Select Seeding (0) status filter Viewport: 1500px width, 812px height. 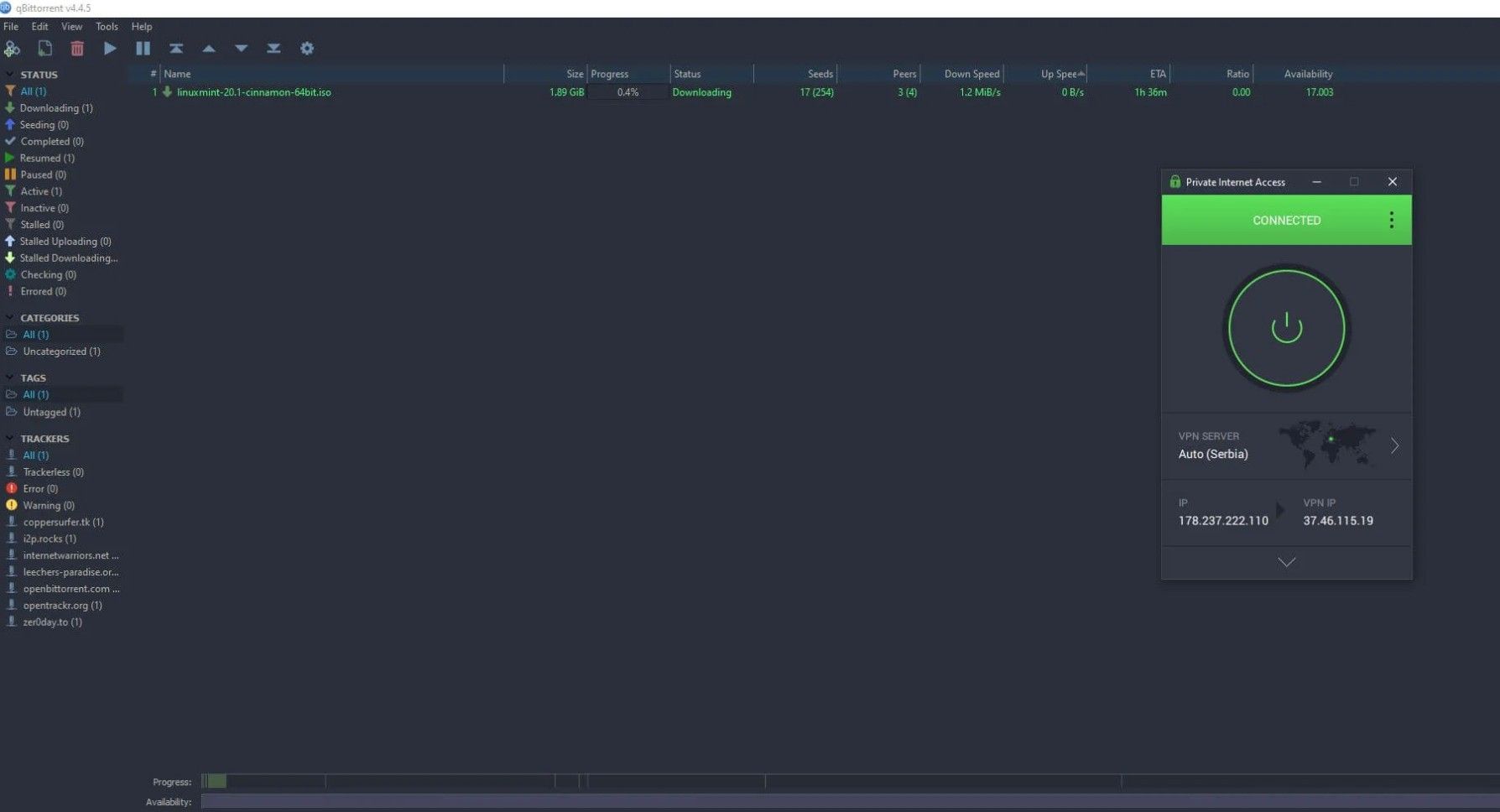point(44,125)
